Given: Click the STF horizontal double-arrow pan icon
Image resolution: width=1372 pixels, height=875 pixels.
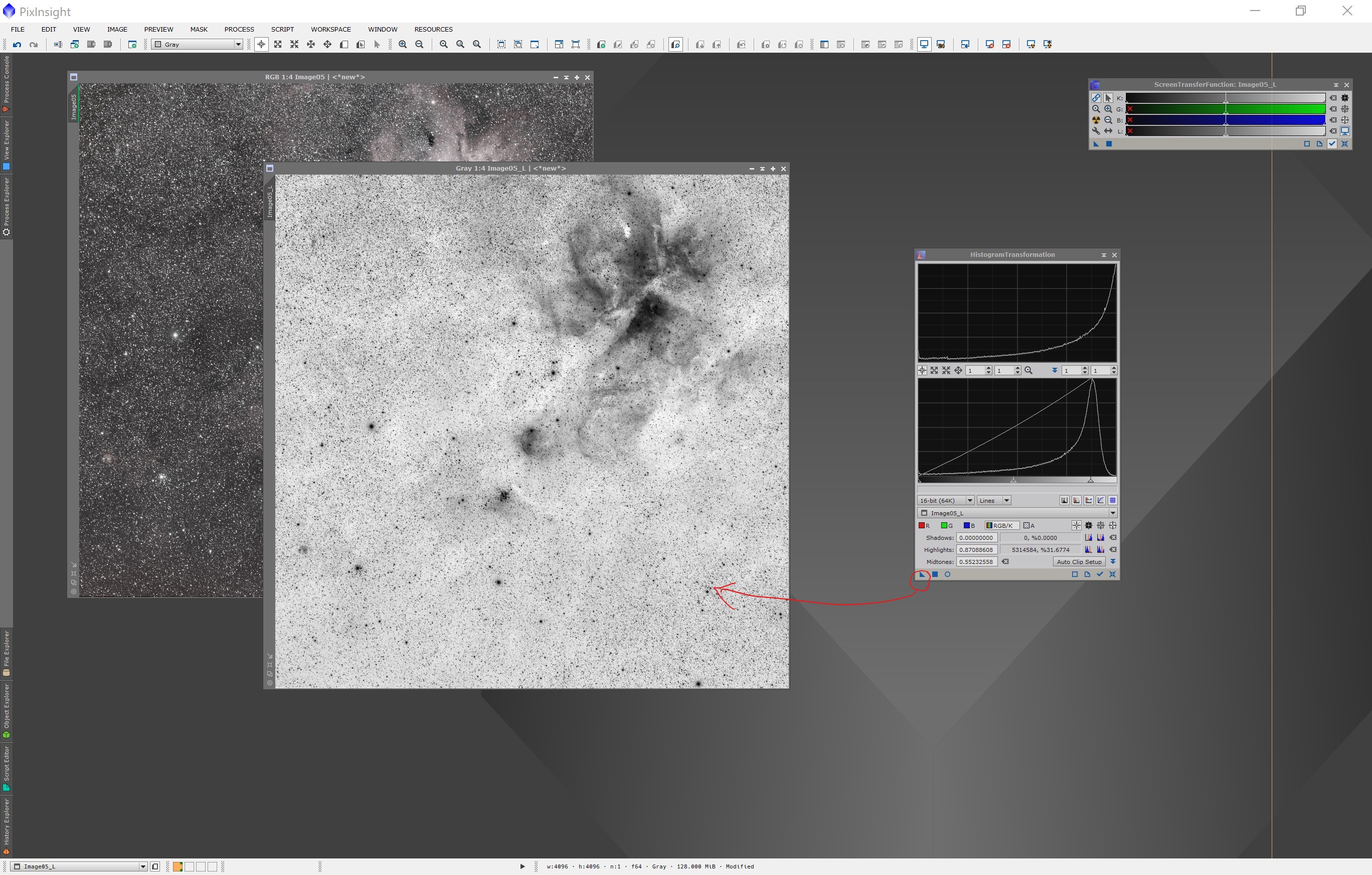Looking at the screenshot, I should coord(1108,131).
